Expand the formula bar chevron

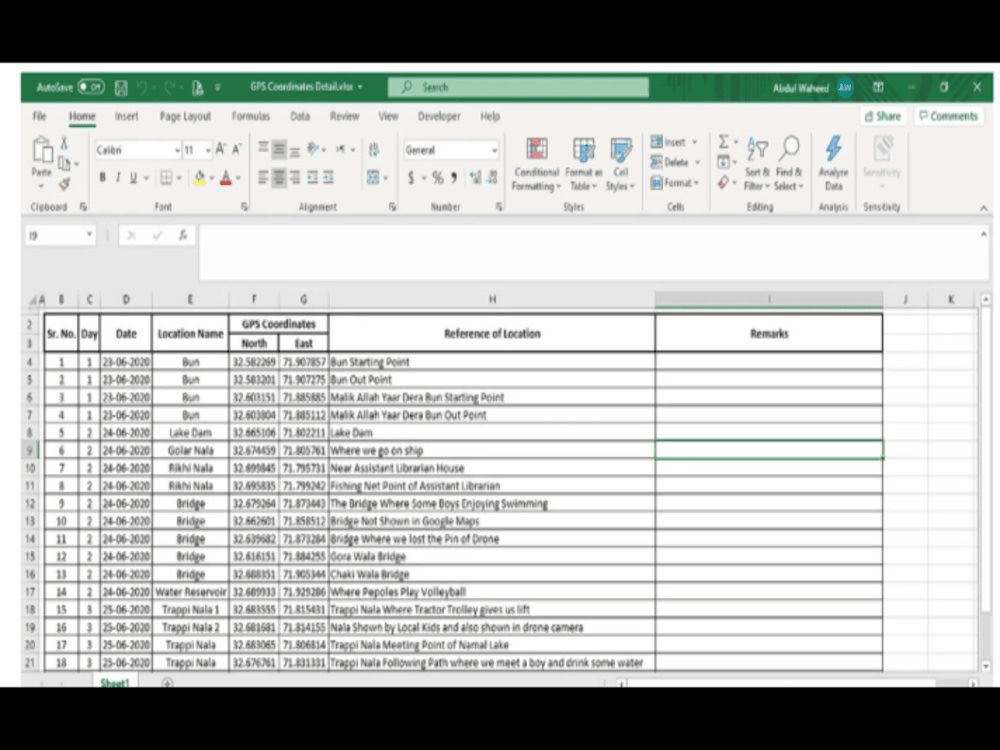click(x=983, y=235)
